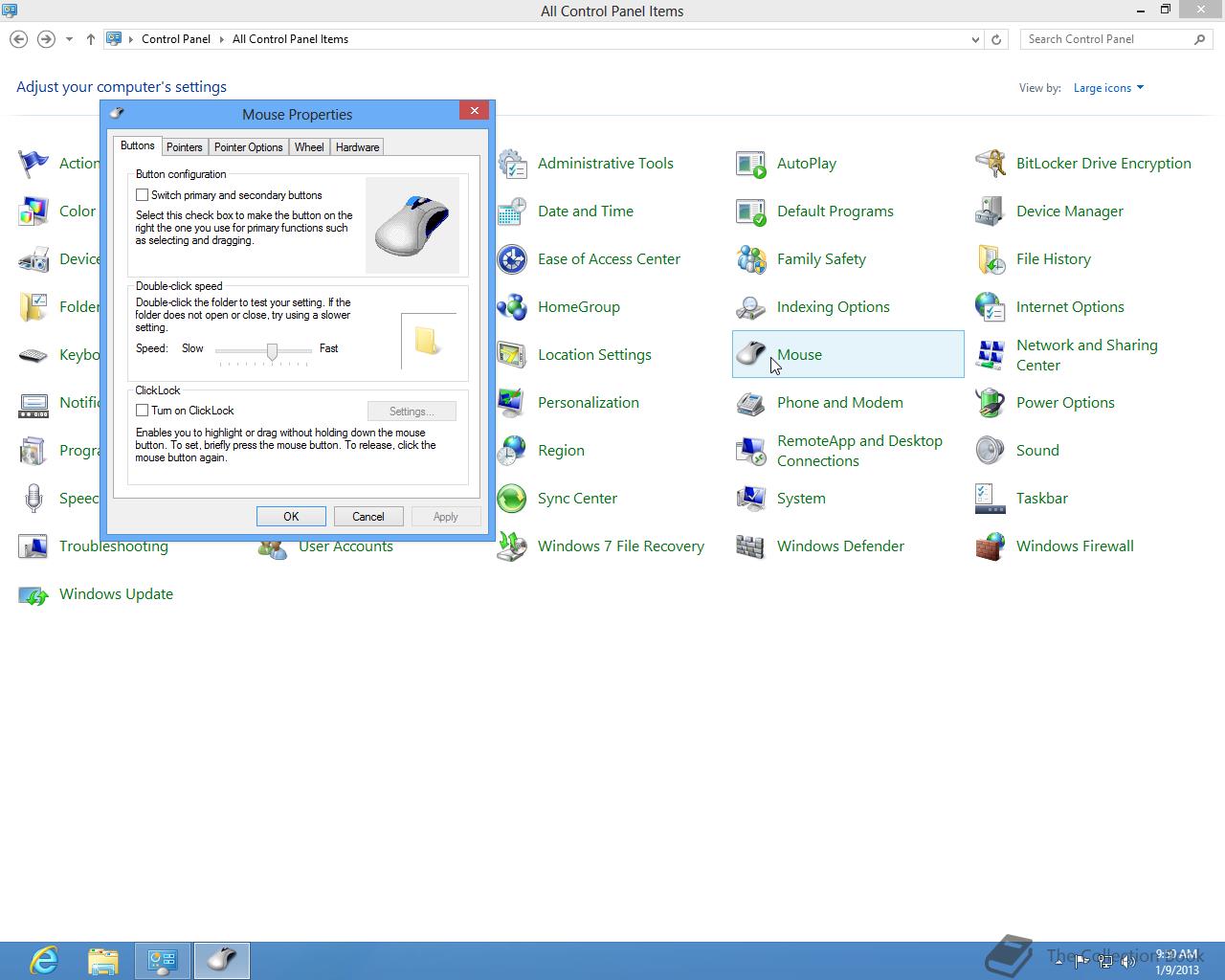Image resolution: width=1225 pixels, height=980 pixels.
Task: Open the Wheel tab
Action: [x=309, y=147]
